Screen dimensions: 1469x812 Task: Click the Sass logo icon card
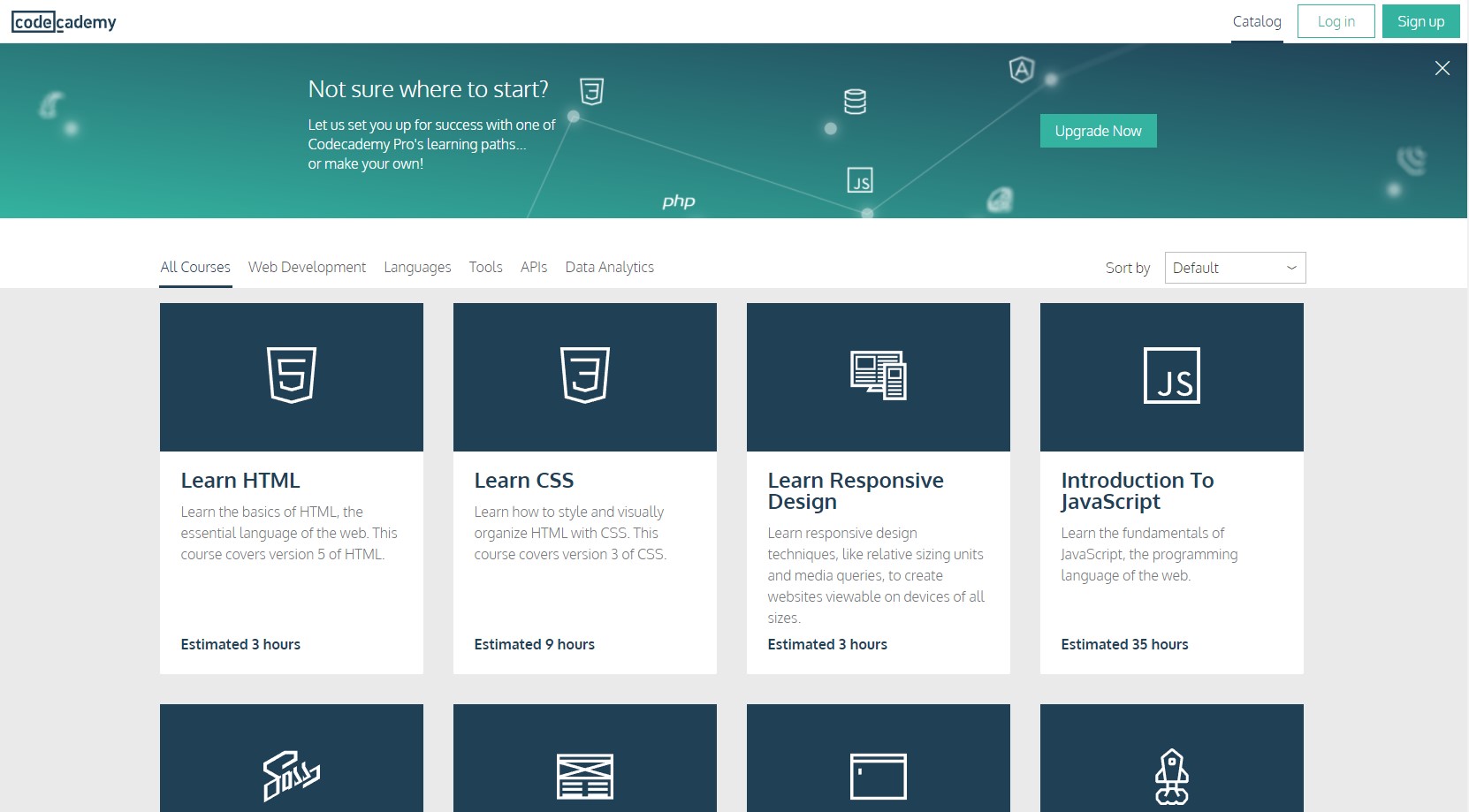tap(292, 776)
